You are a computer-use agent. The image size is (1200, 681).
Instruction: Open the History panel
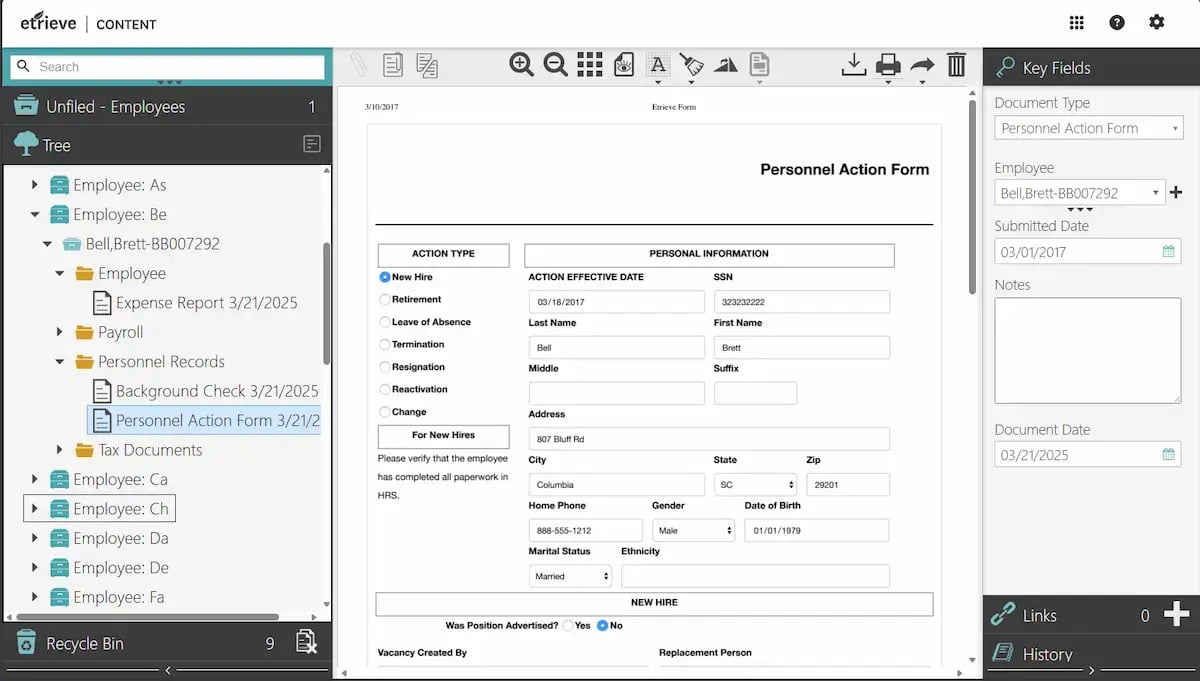[x=1091, y=654]
